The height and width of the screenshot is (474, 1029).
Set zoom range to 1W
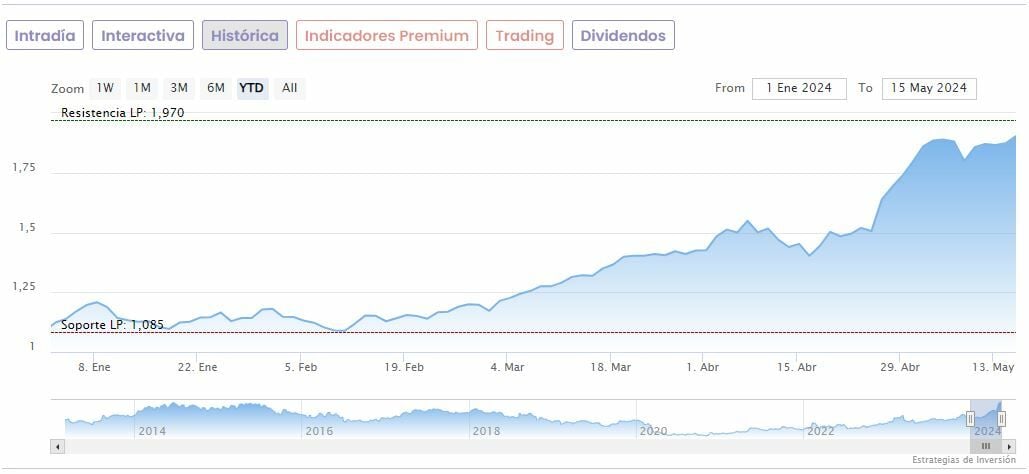[105, 88]
